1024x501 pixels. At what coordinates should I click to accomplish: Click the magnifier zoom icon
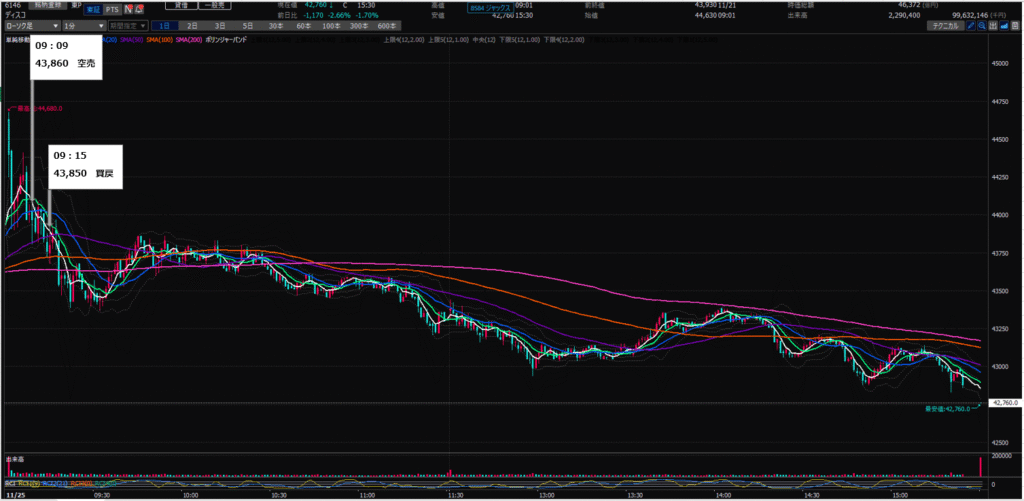[983, 24]
